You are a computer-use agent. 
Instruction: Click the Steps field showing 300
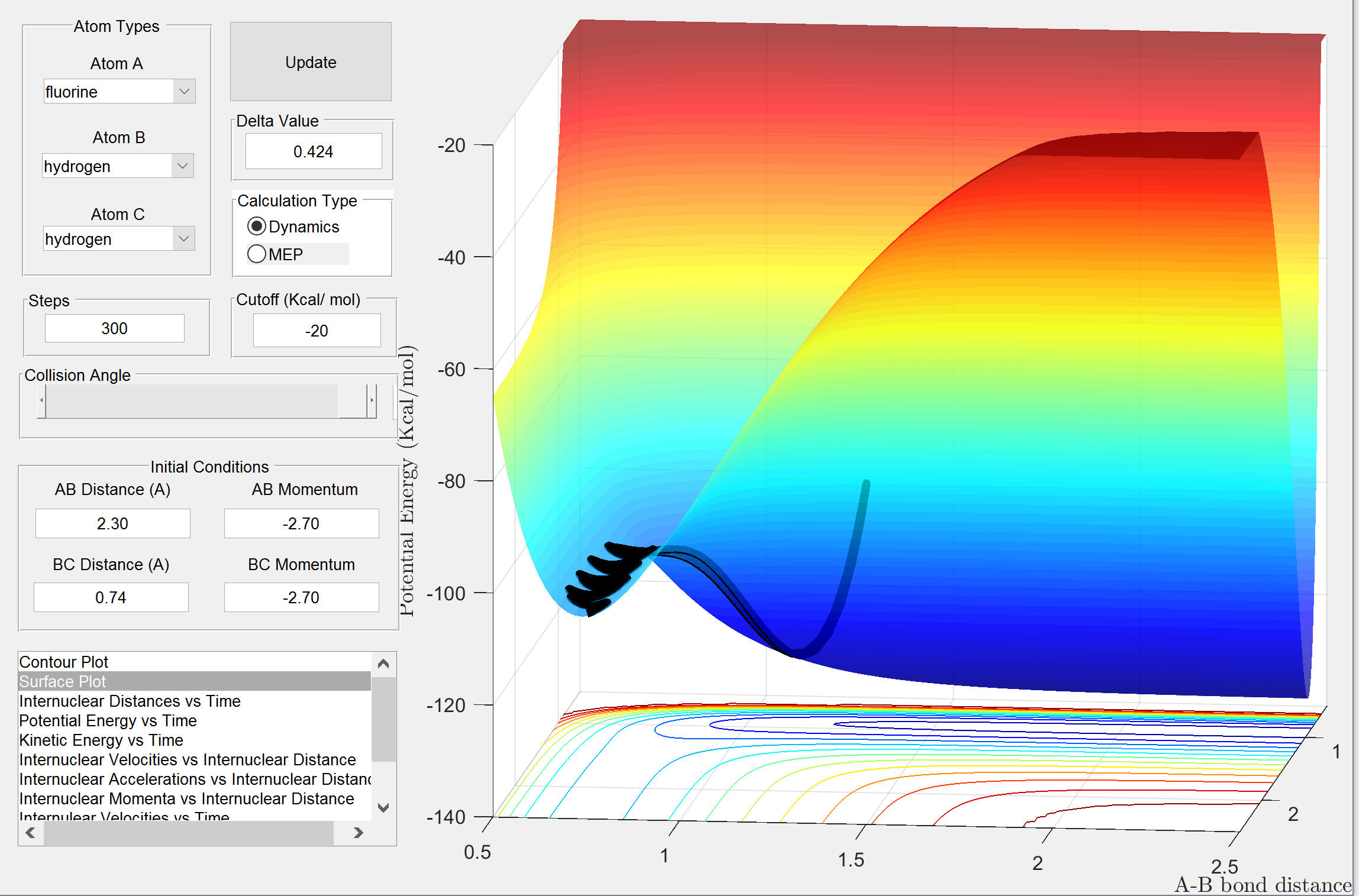click(x=114, y=328)
